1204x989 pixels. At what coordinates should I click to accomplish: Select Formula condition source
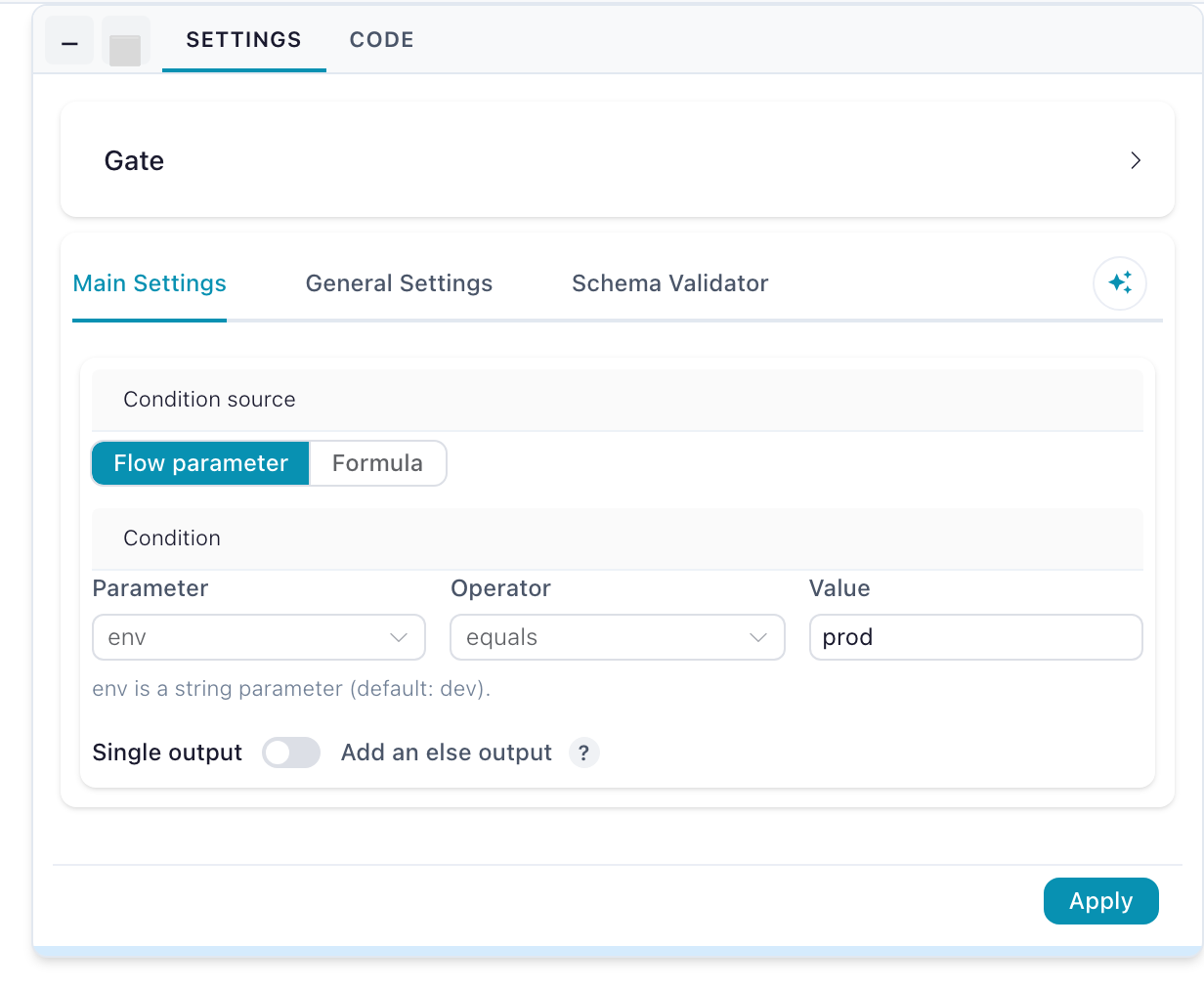point(378,463)
